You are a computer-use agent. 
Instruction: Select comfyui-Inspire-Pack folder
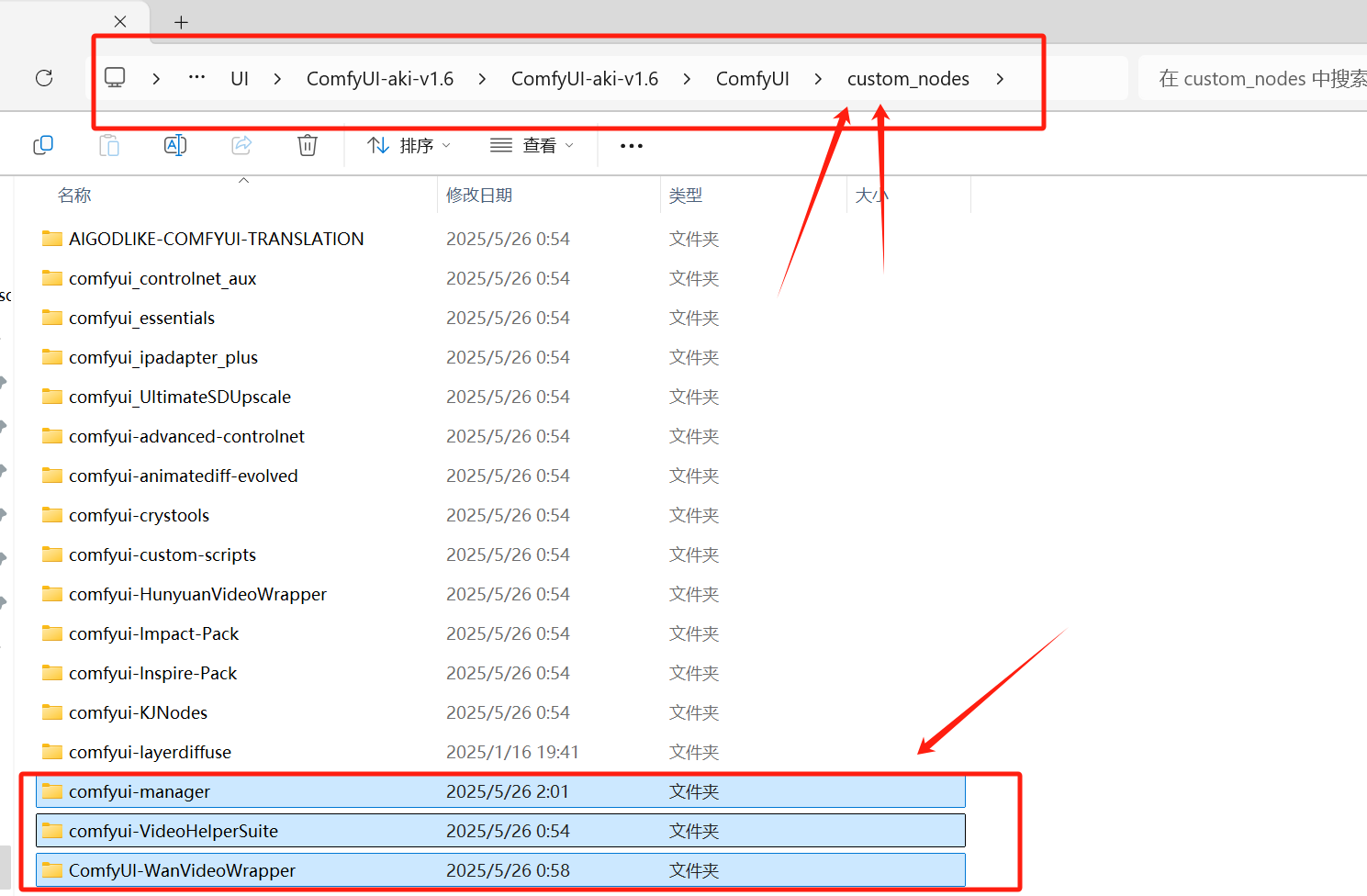(152, 673)
